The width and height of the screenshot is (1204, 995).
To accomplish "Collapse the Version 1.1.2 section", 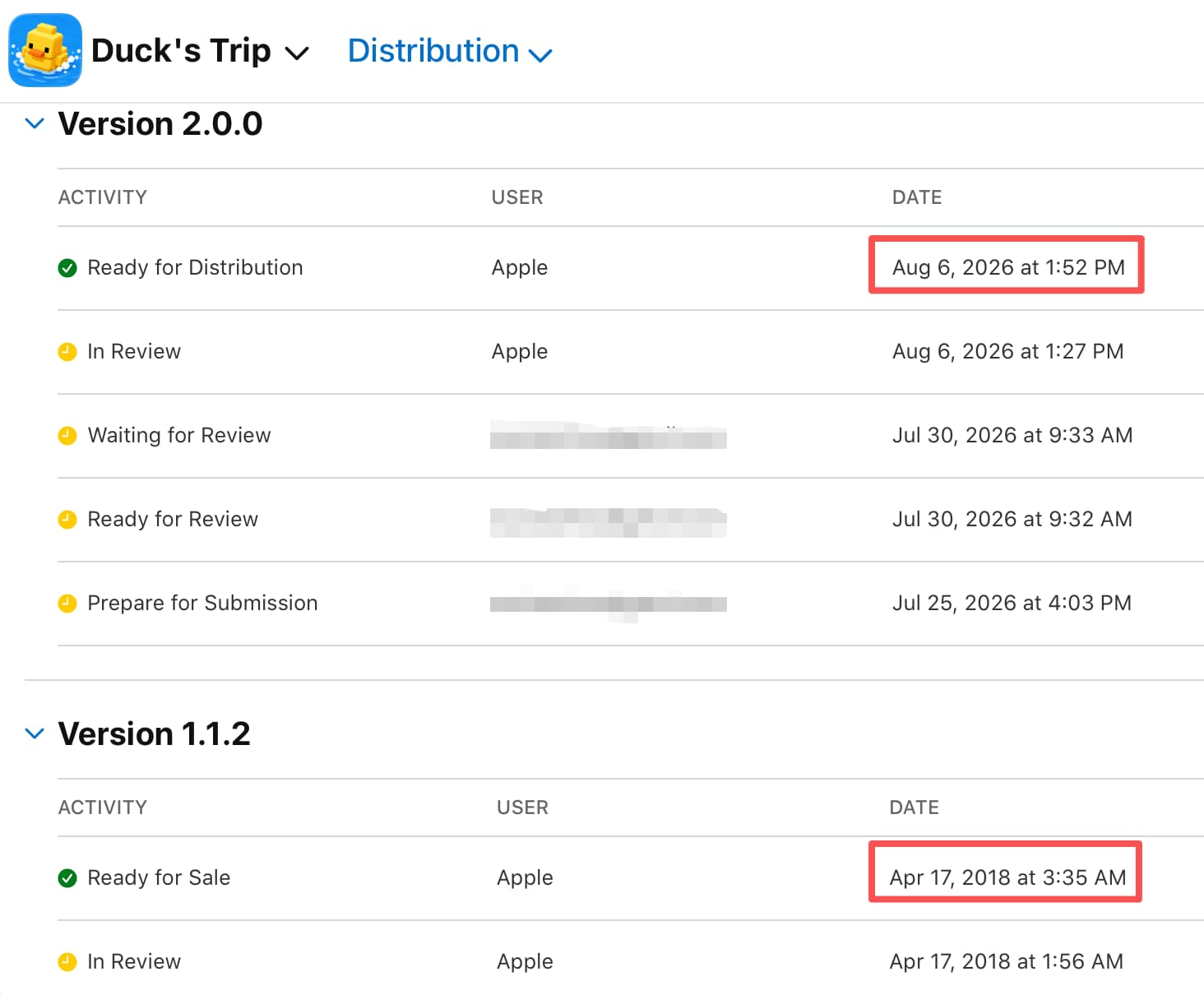I will click(35, 733).
